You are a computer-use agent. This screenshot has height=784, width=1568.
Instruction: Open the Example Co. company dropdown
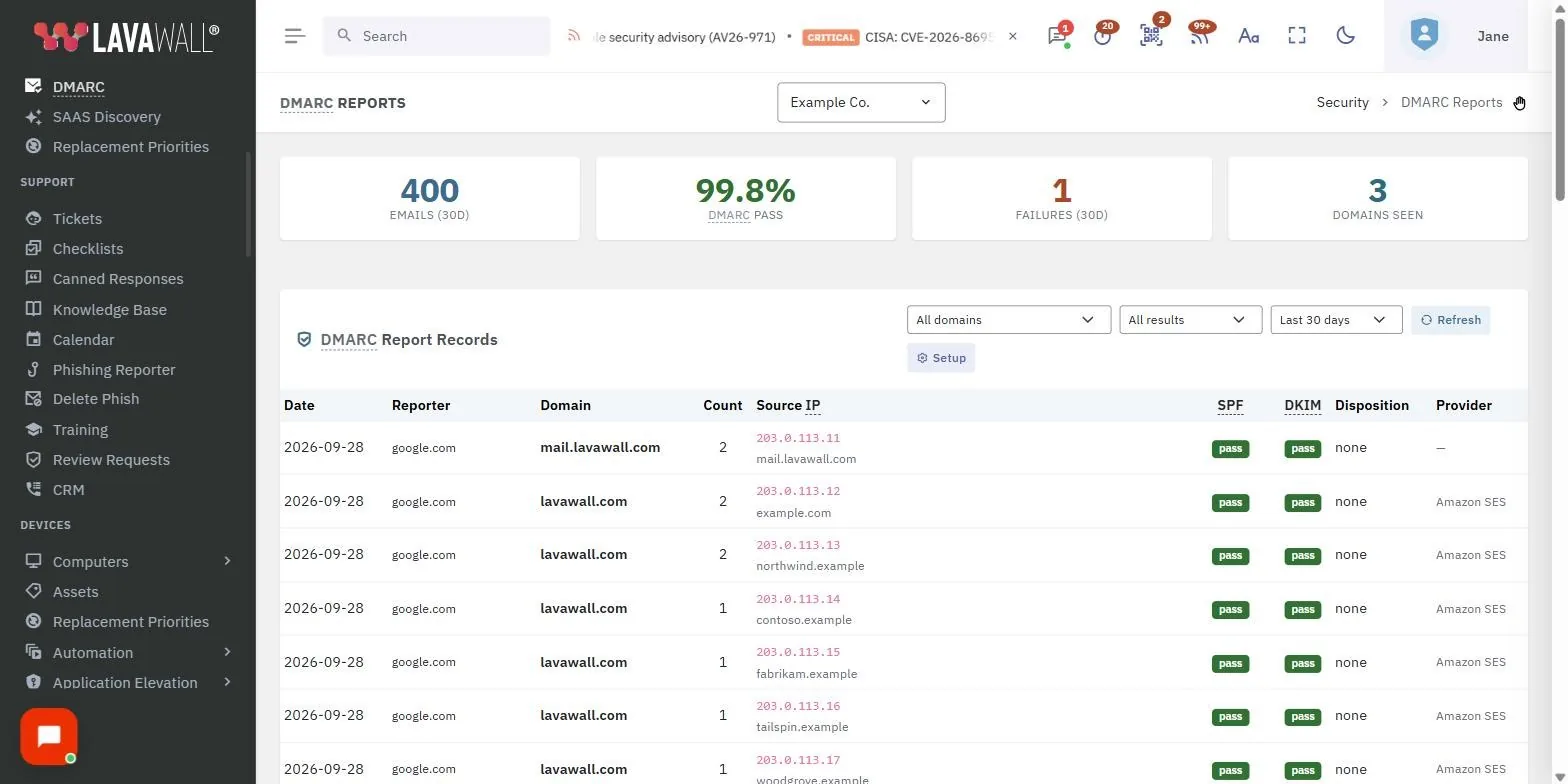(x=861, y=102)
